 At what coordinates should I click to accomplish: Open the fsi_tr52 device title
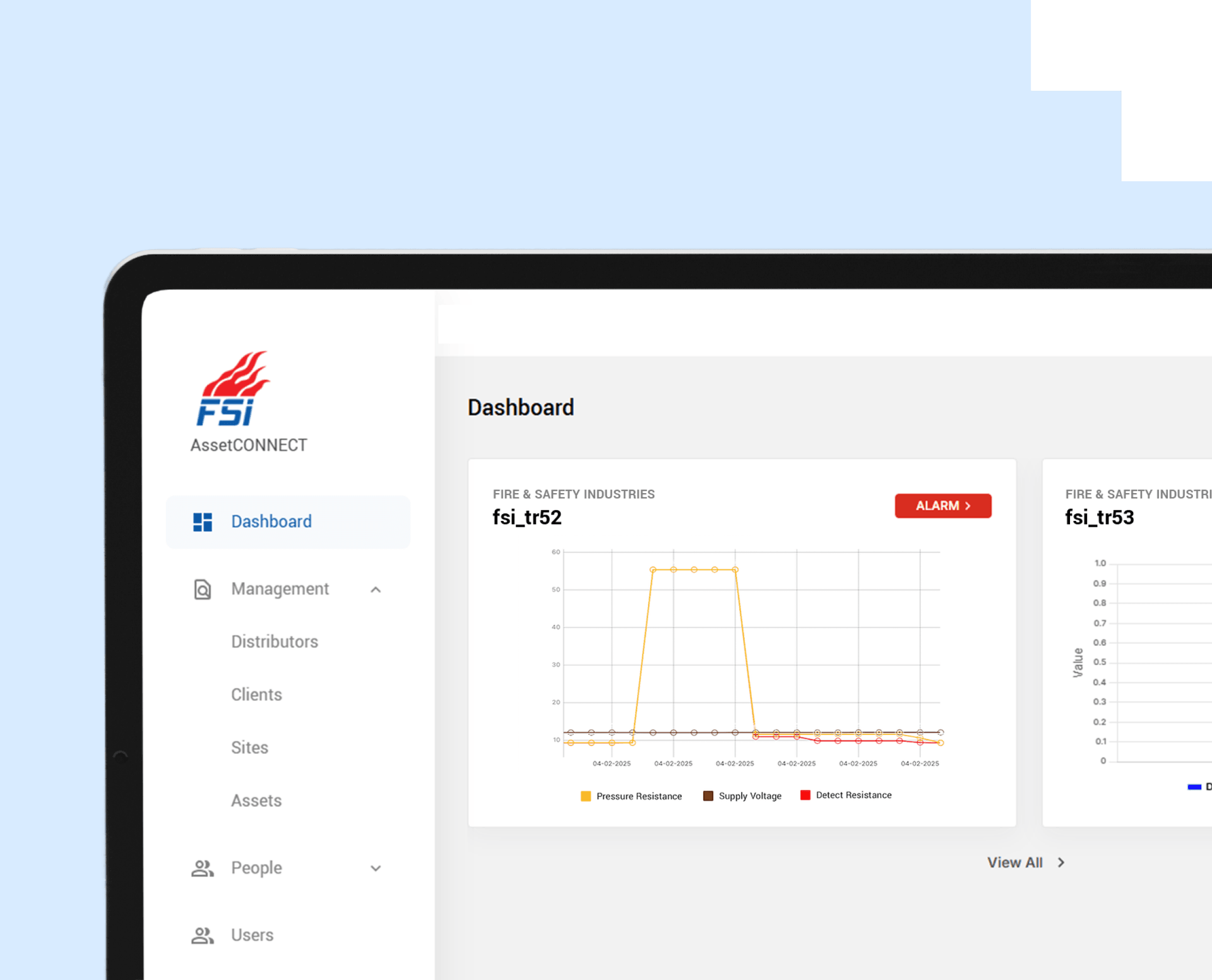[527, 518]
